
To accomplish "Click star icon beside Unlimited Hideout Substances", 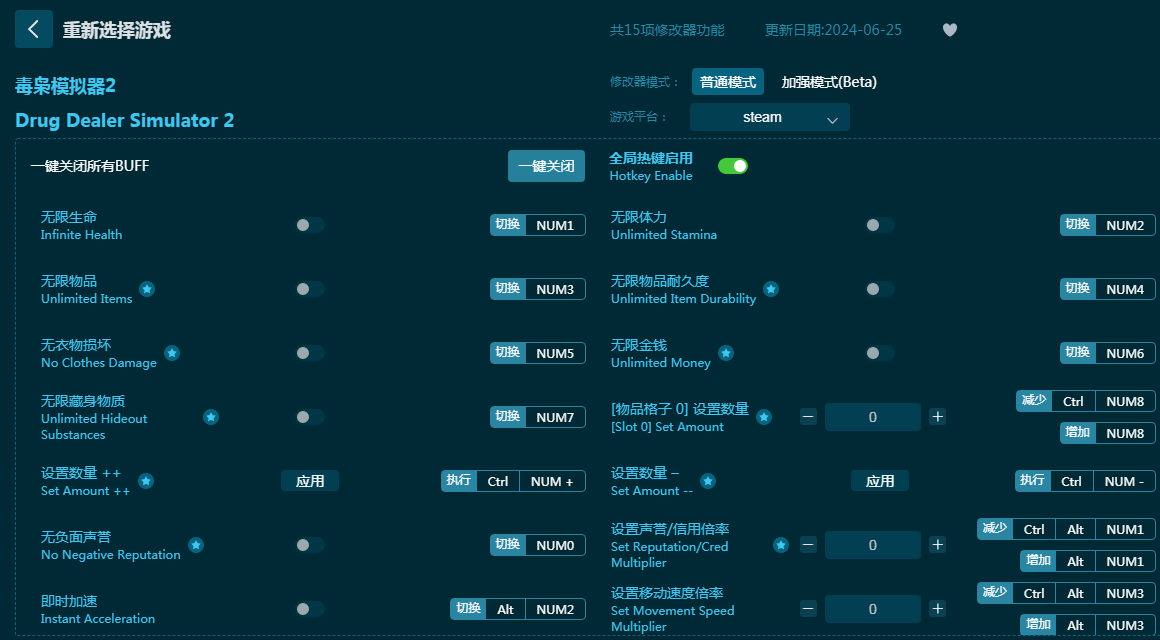I will point(211,417).
